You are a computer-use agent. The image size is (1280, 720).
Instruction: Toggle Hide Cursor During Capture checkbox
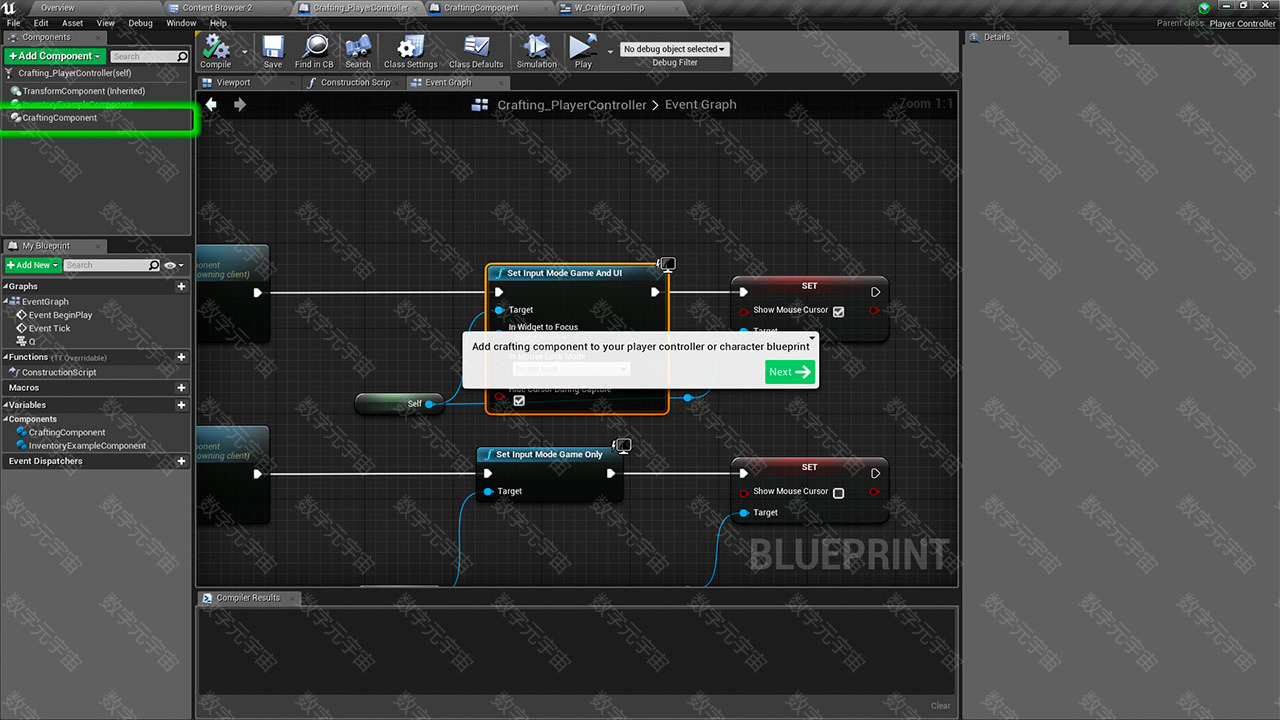(x=518, y=400)
